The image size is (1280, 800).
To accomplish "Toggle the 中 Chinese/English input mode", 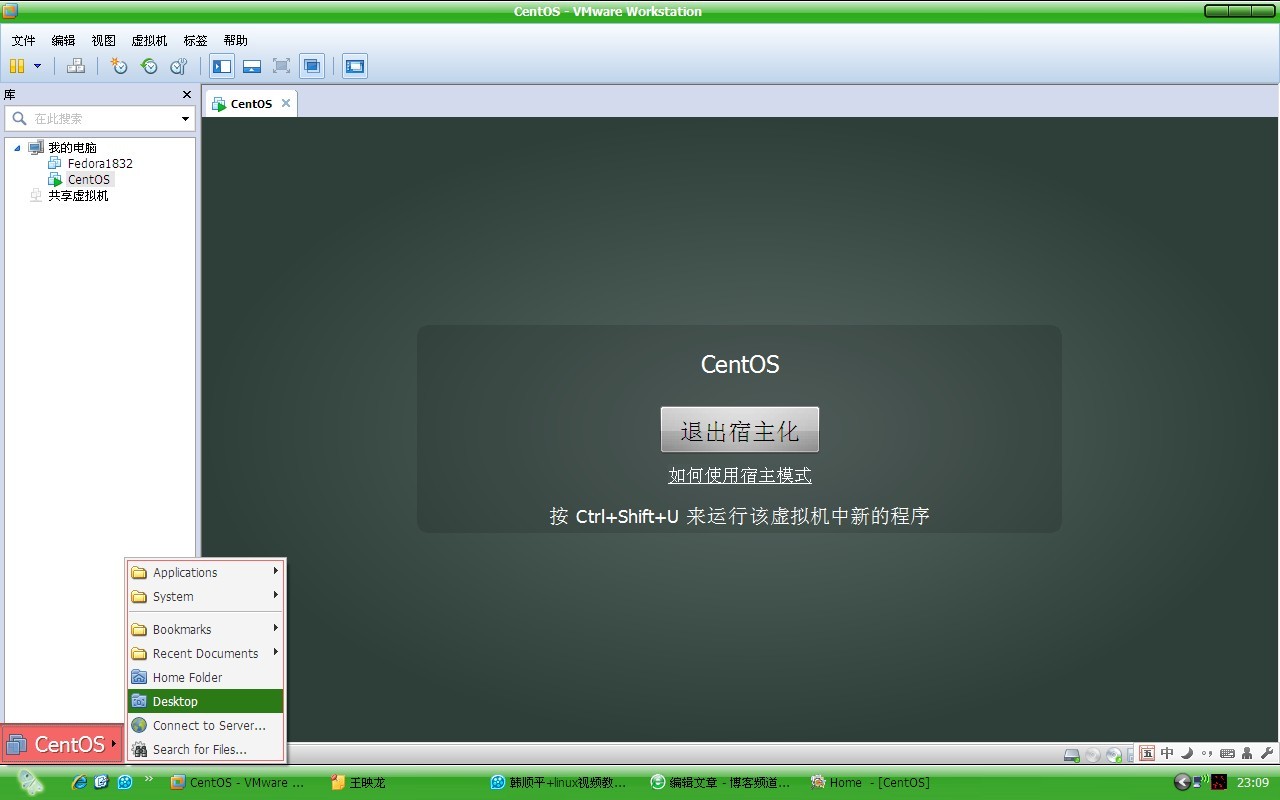I will pos(1167,754).
